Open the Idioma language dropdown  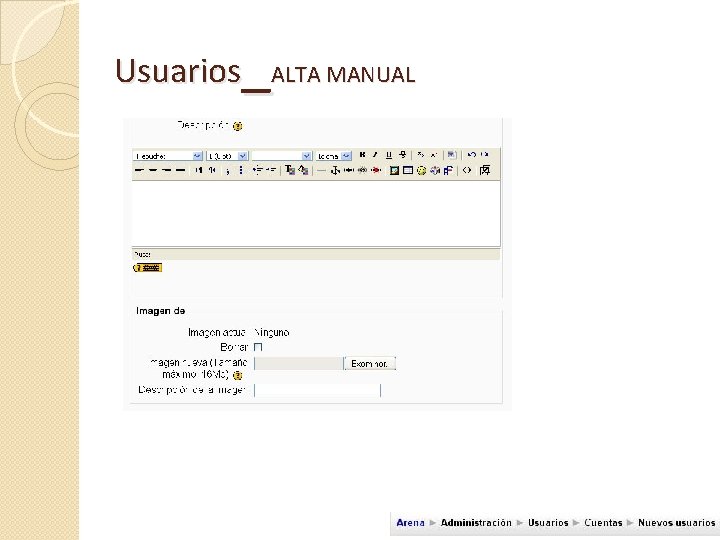point(333,156)
